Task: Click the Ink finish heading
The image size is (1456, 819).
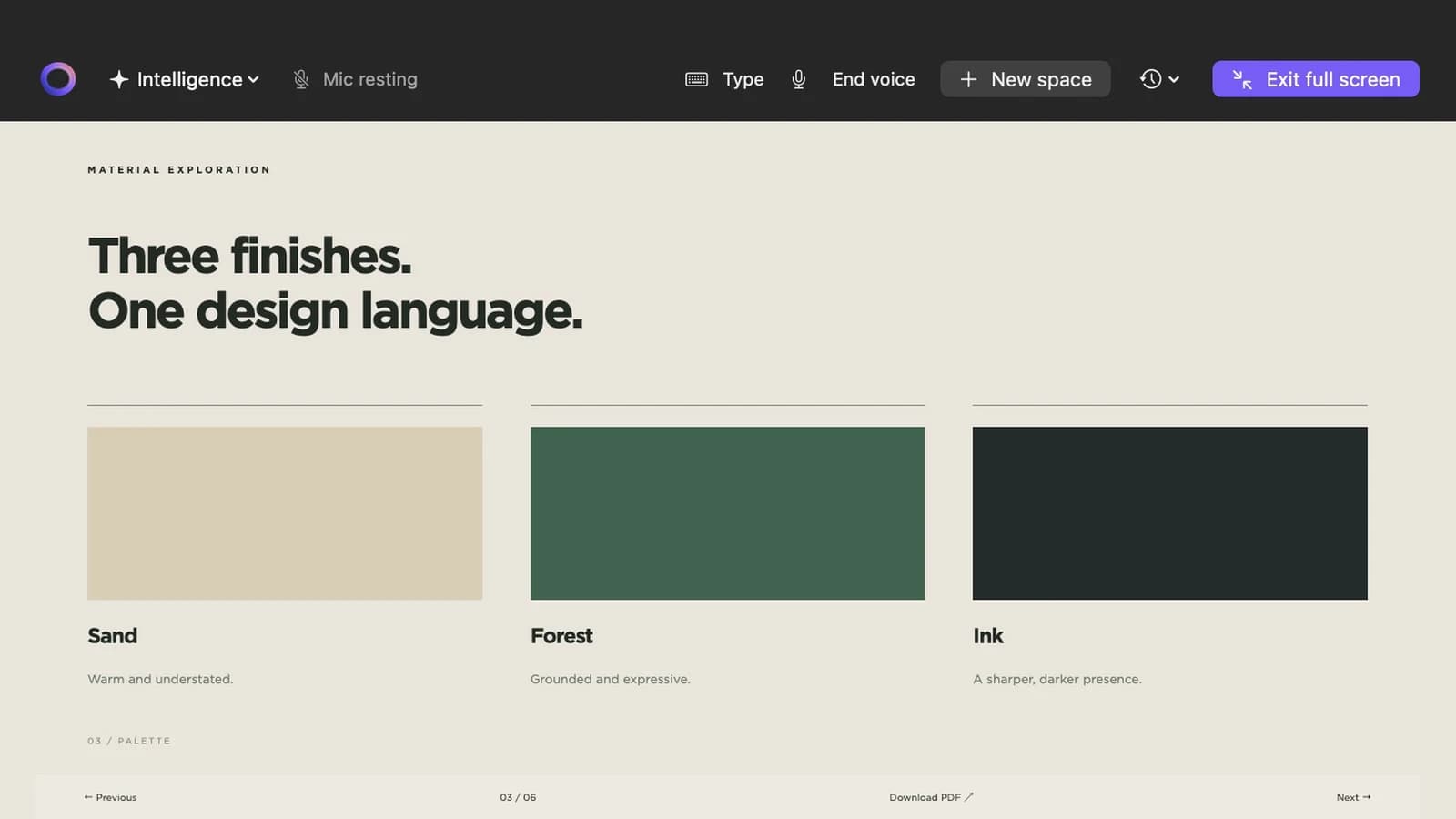Action: (x=988, y=636)
